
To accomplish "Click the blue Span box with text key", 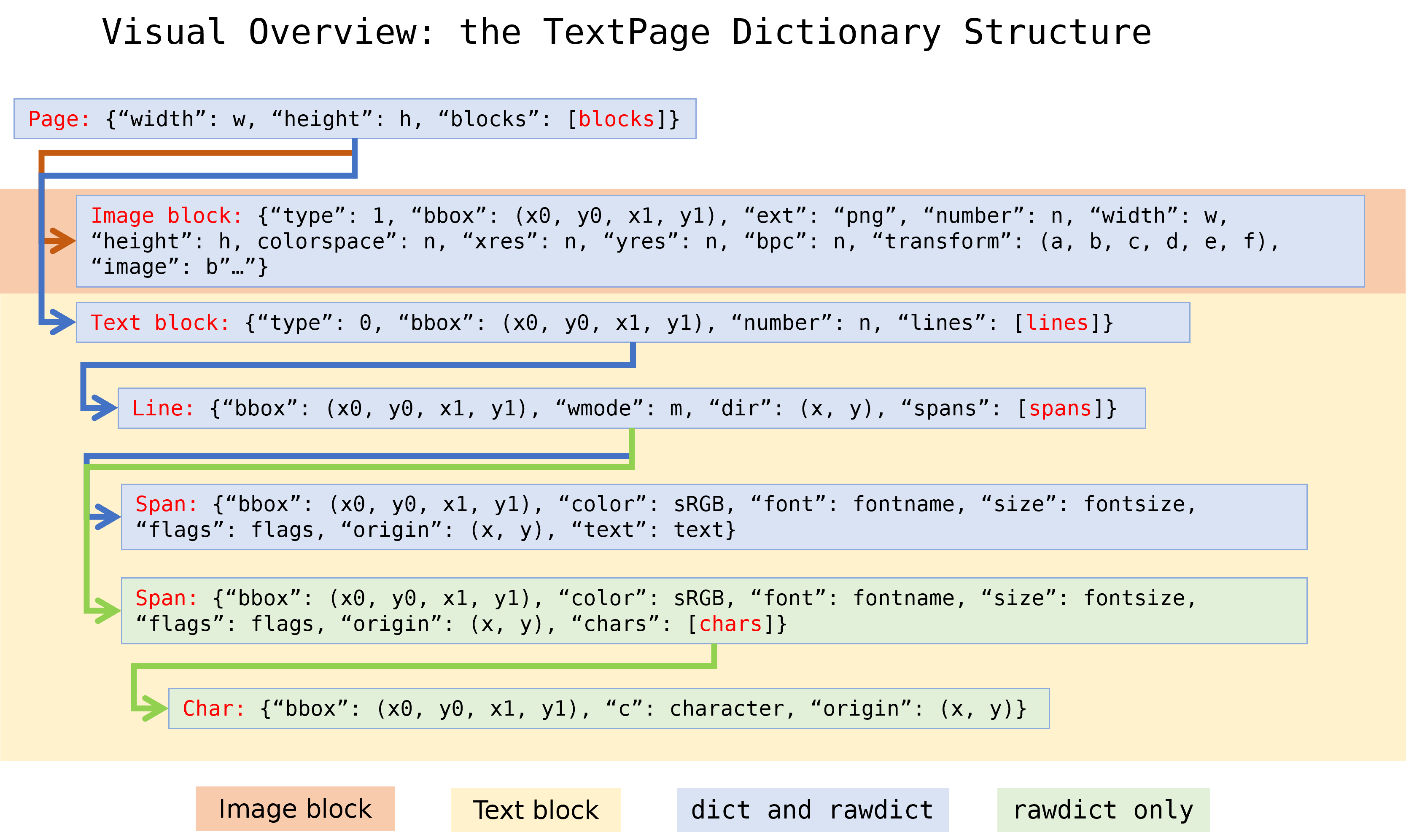I will coord(714,517).
